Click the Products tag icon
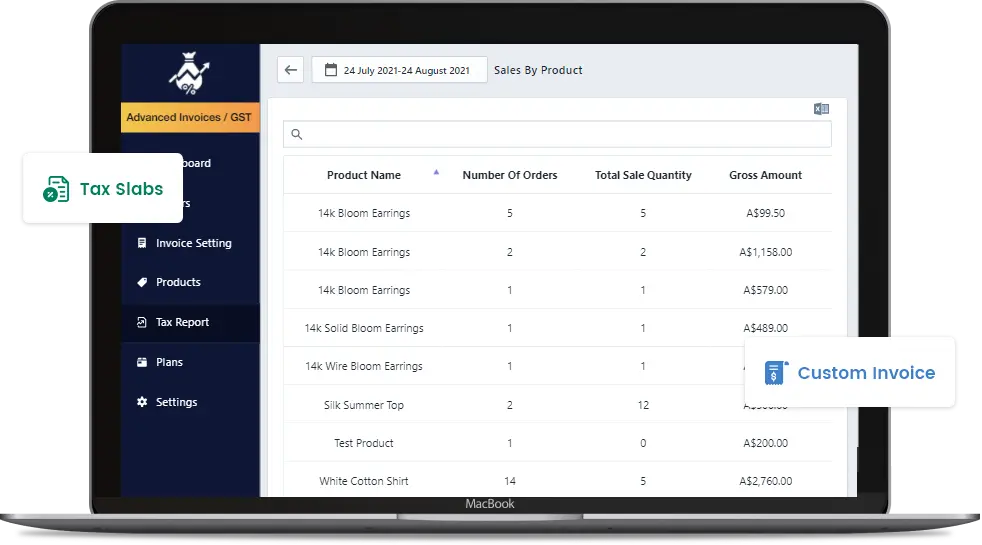982x545 pixels. pos(141,283)
